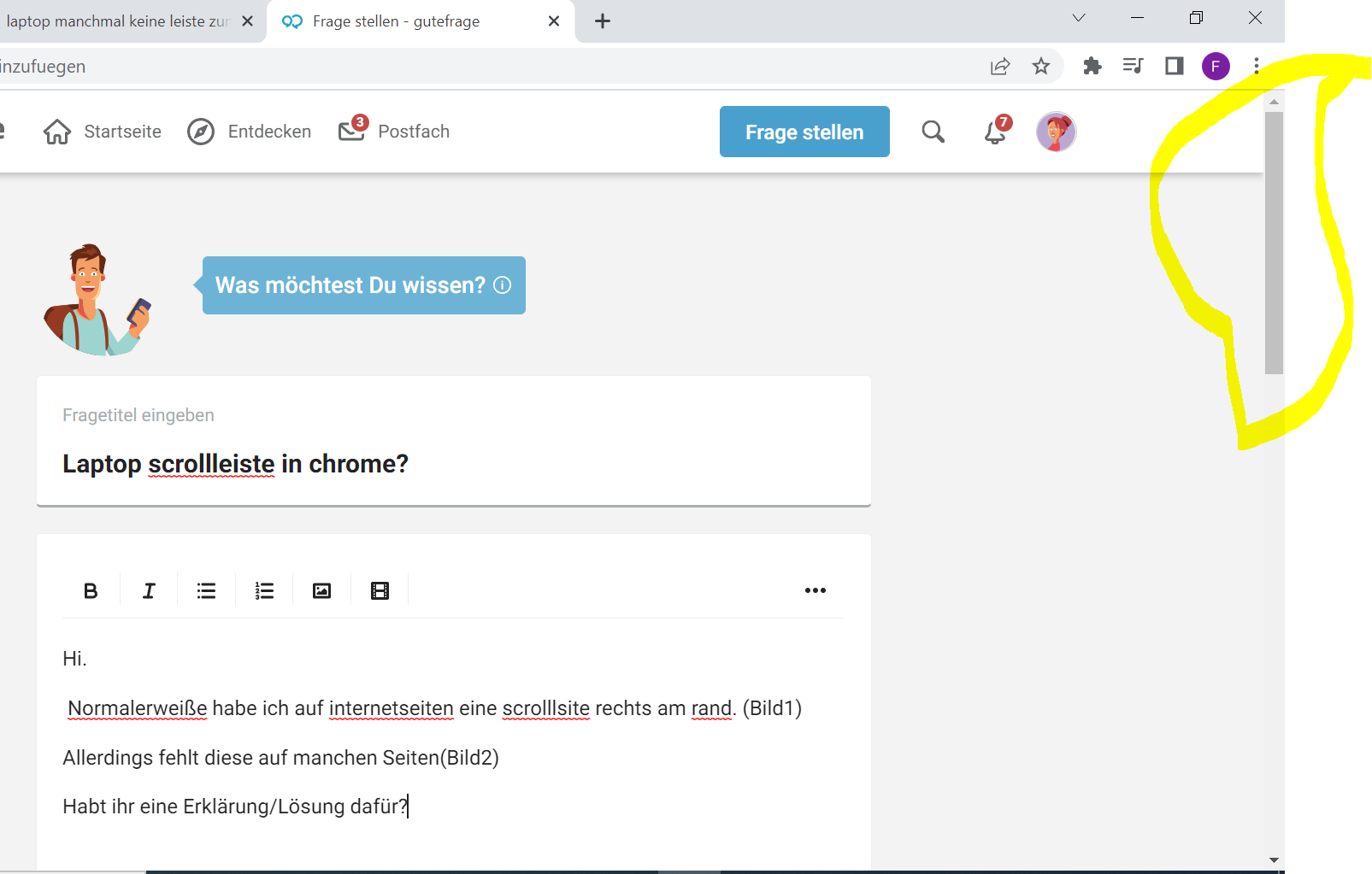
Task: Insert a video into the question
Action: click(x=380, y=590)
